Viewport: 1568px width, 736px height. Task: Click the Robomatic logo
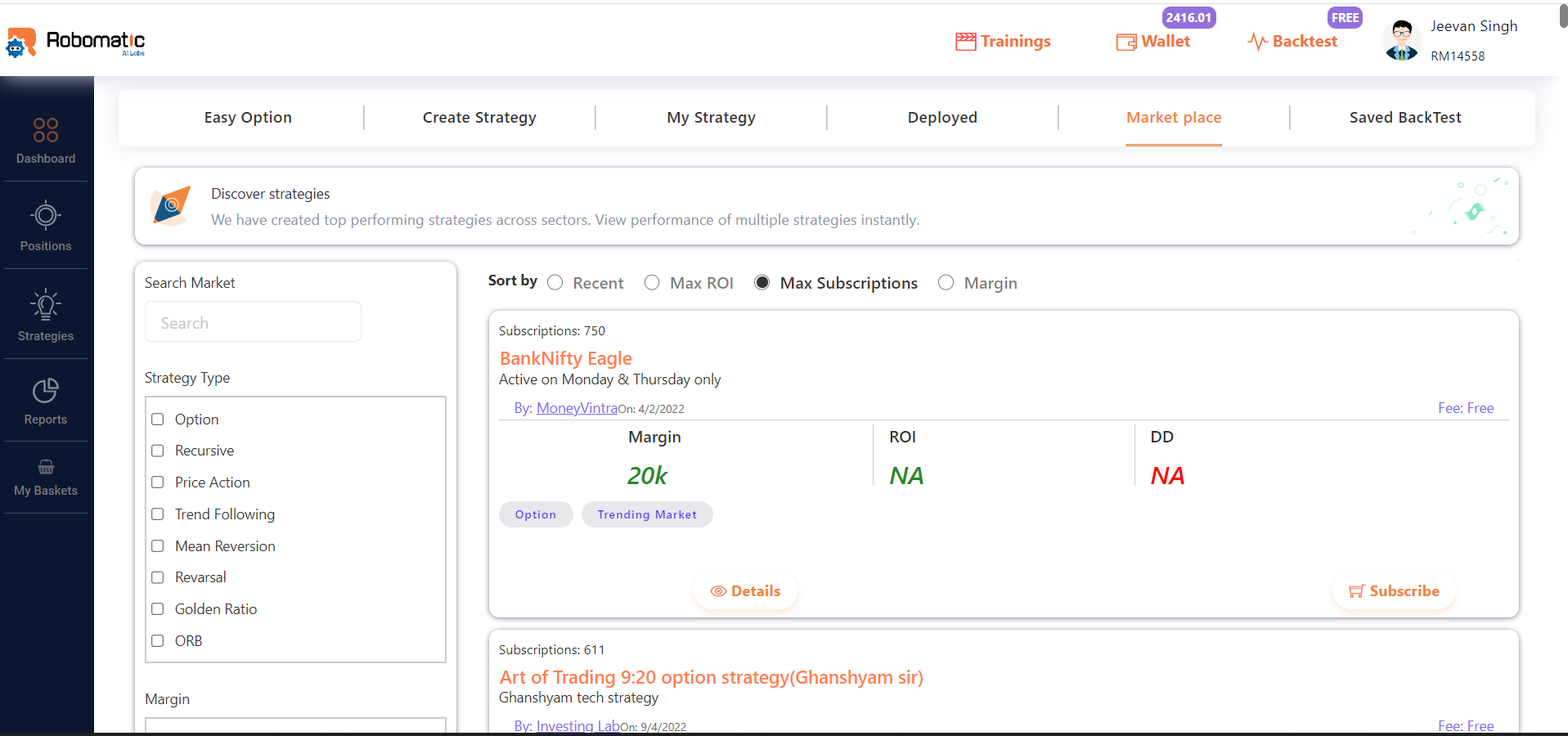75,42
